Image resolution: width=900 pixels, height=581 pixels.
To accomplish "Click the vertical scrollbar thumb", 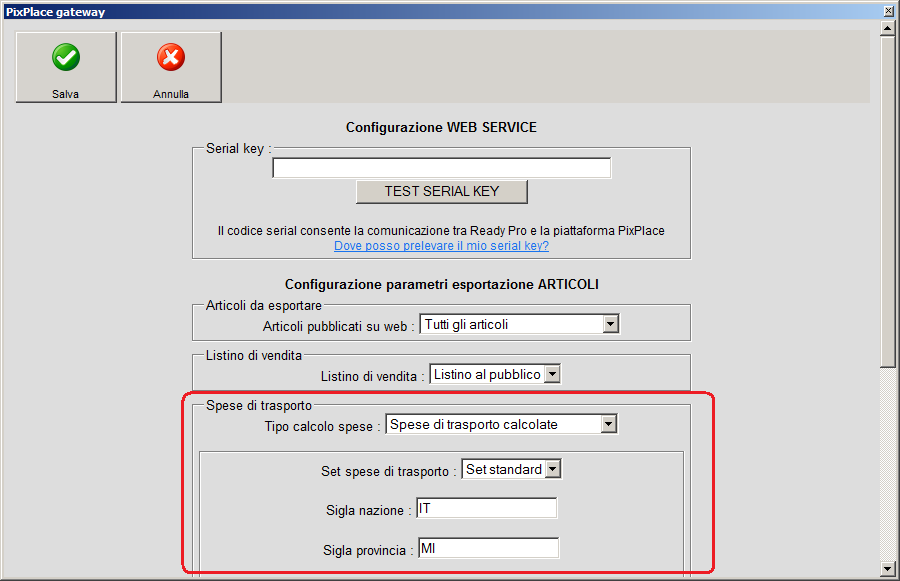I will click(x=888, y=202).
